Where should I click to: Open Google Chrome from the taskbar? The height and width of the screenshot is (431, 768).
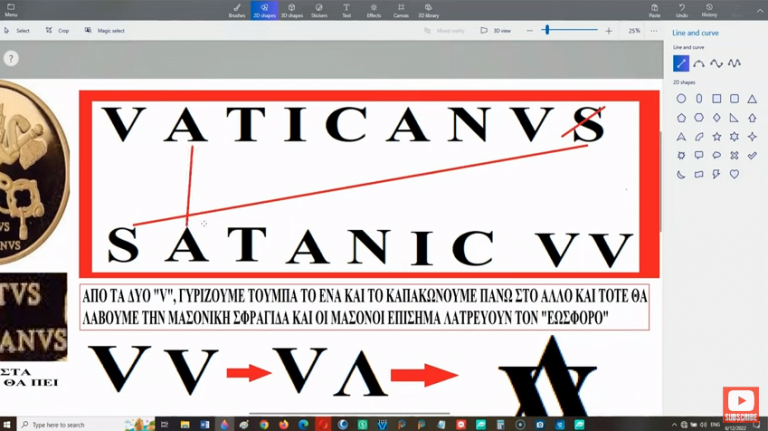tap(264, 424)
